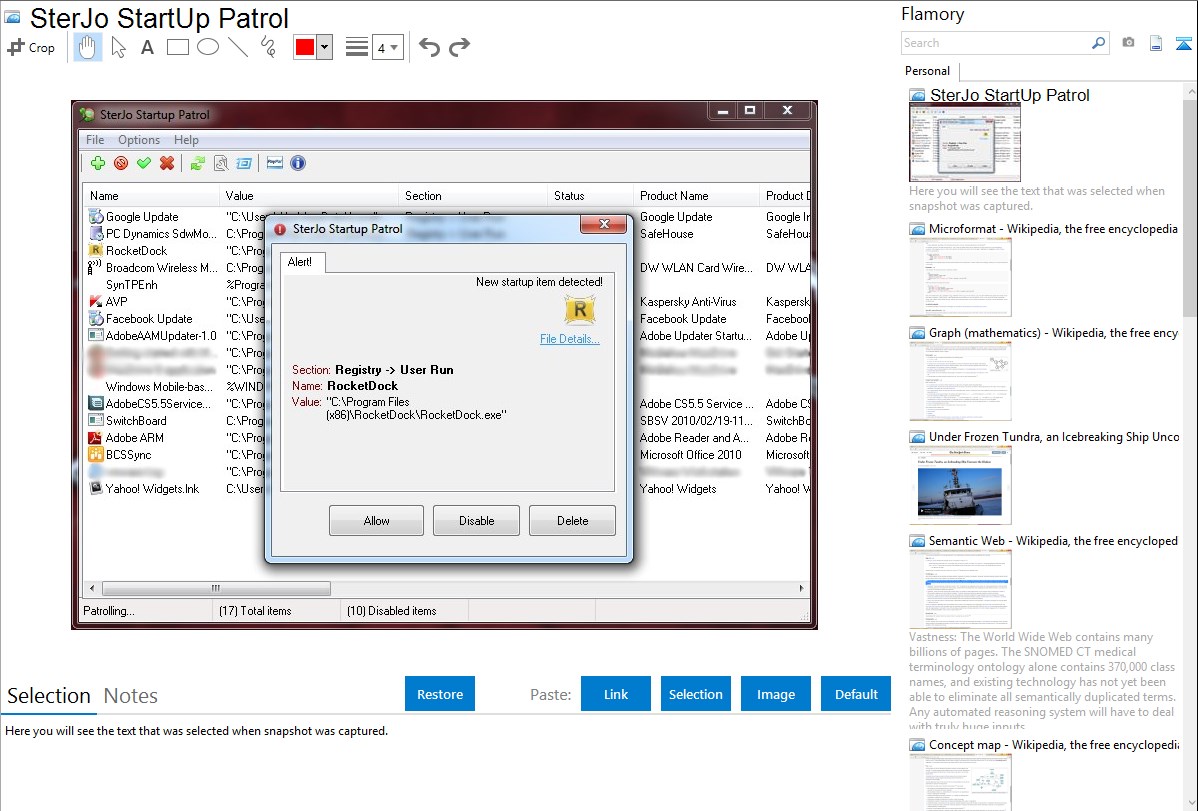
Task: Select the text annotation tool A
Action: point(147,47)
